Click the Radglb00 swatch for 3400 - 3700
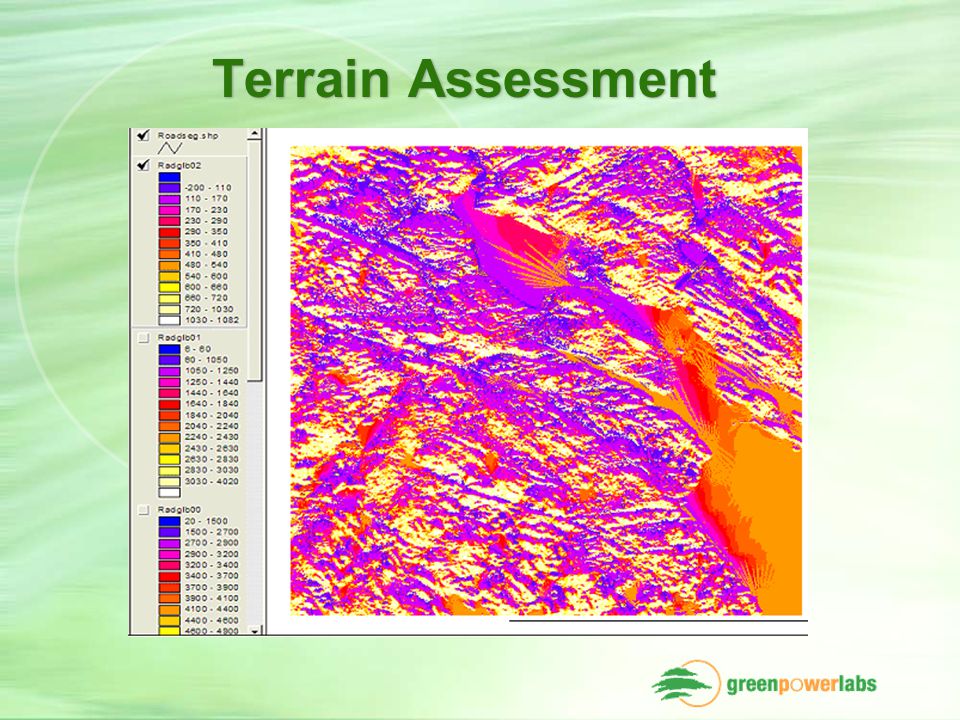The height and width of the screenshot is (720, 960). pos(170,576)
